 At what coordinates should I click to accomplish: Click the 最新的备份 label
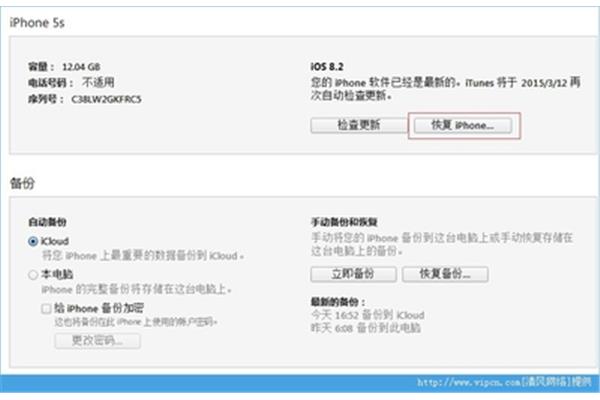[338, 302]
